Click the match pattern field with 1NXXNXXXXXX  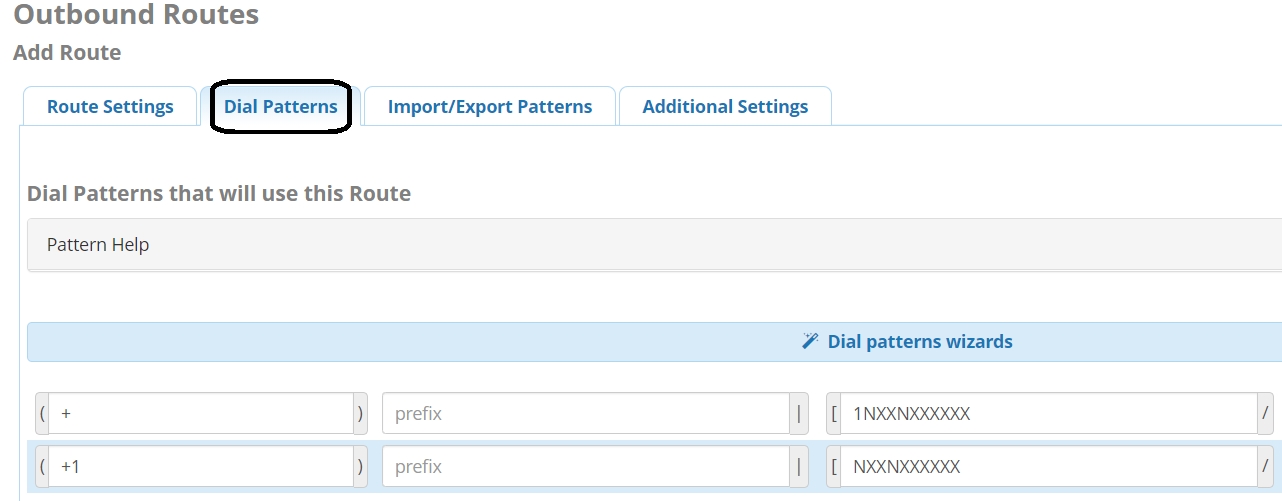1047,414
